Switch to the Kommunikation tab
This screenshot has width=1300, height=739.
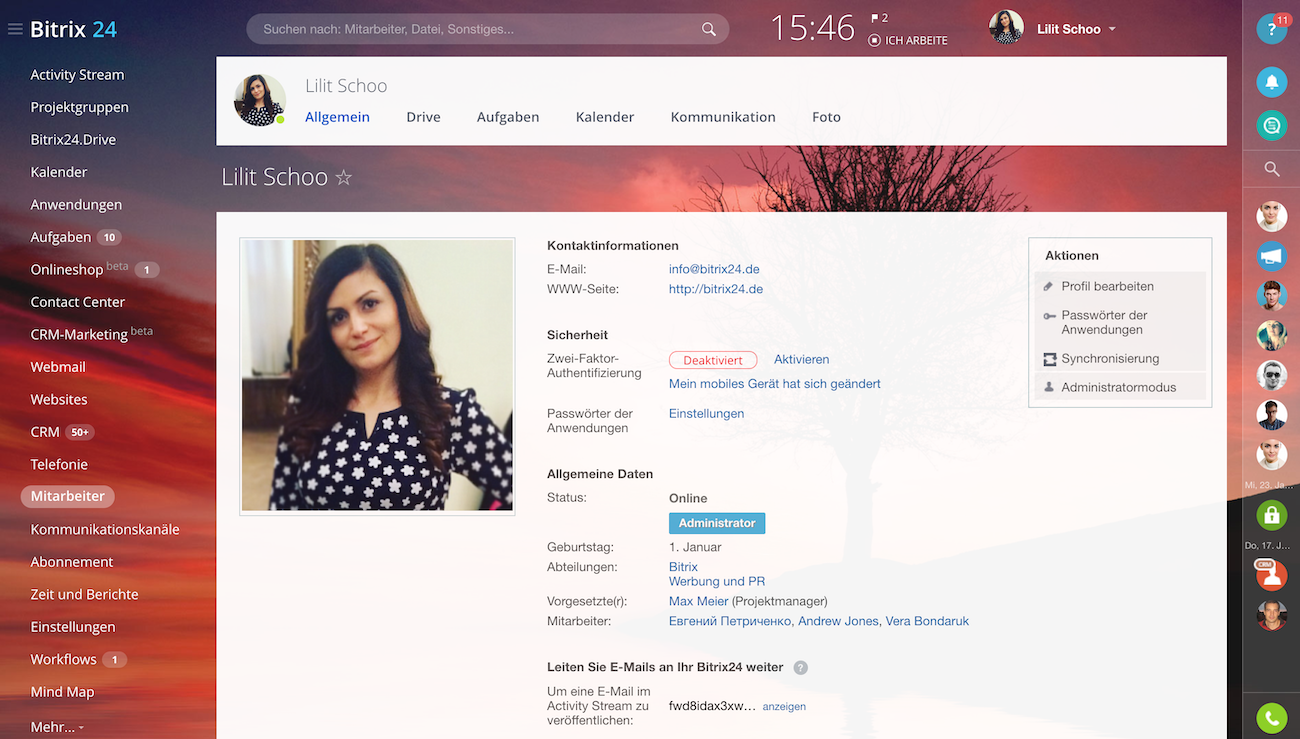pyautogui.click(x=723, y=117)
